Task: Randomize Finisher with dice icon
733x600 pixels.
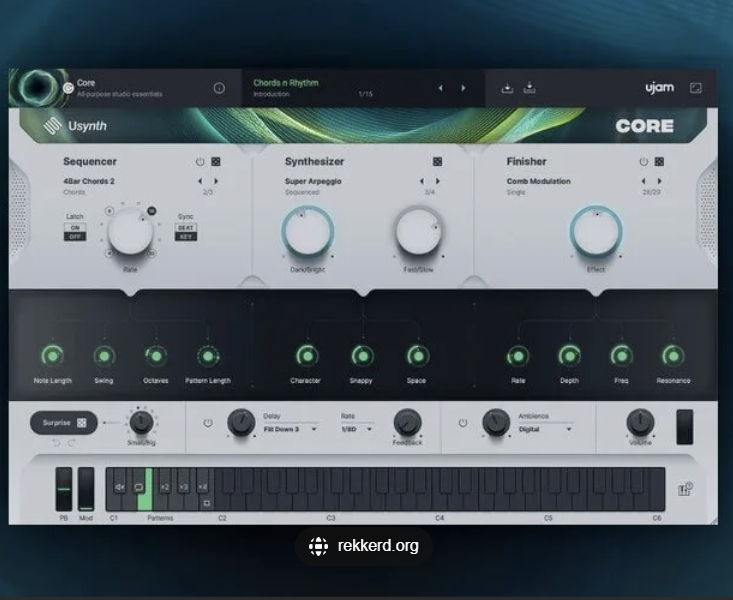Action: [659, 161]
